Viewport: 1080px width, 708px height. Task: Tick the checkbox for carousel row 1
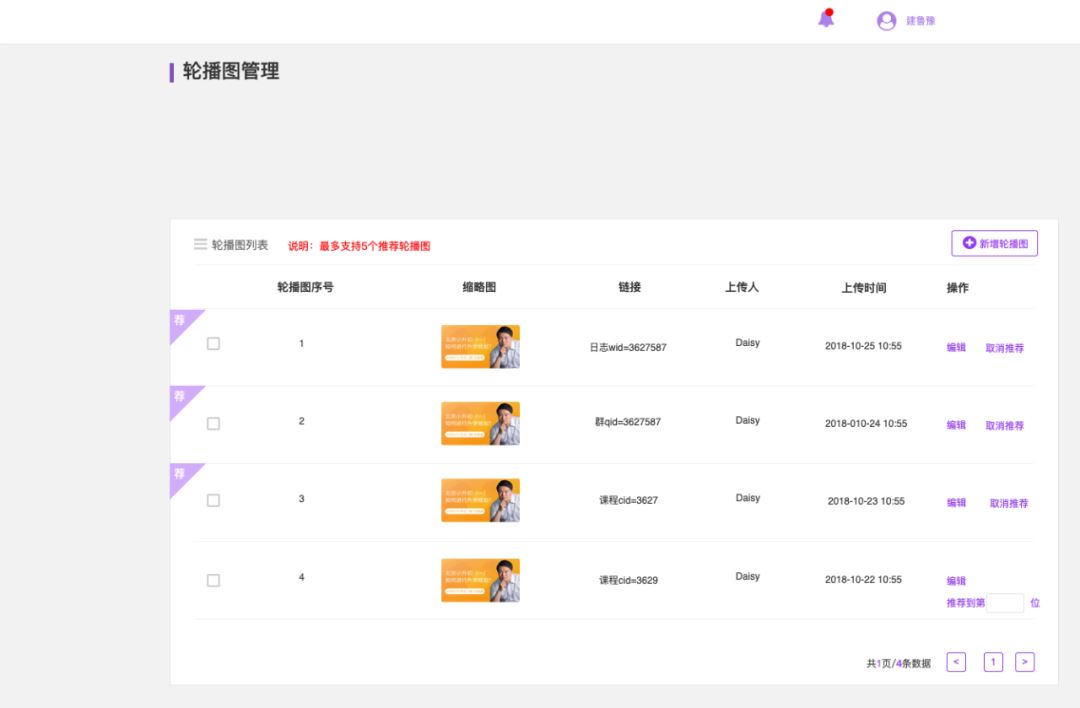213,344
